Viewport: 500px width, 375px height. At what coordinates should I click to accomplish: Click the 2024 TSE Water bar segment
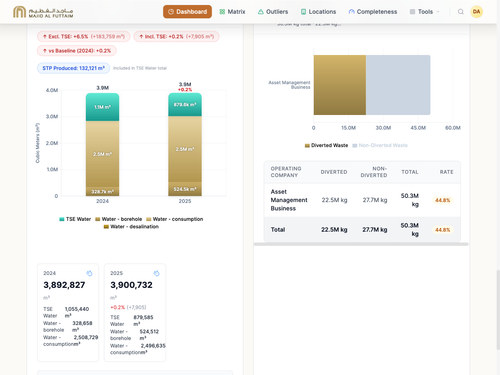click(x=102, y=107)
